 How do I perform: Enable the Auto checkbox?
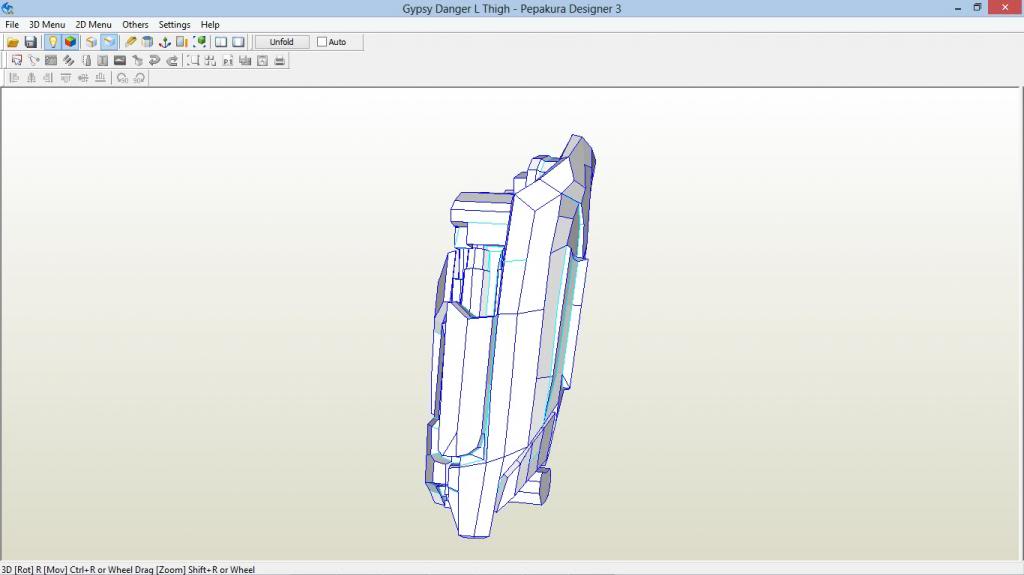(x=322, y=42)
